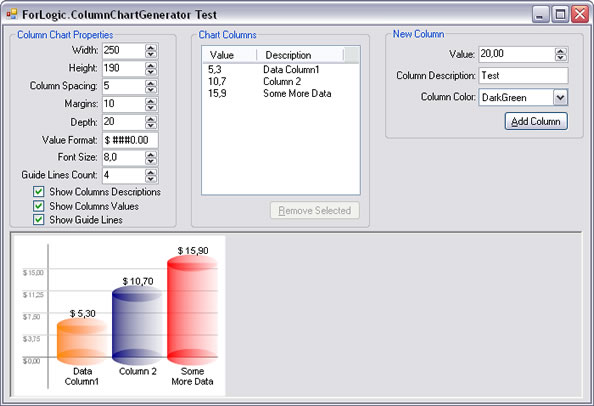The image size is (594, 406).
Task: Decrease Guide Lines Count down arrow
Action: tap(151, 178)
